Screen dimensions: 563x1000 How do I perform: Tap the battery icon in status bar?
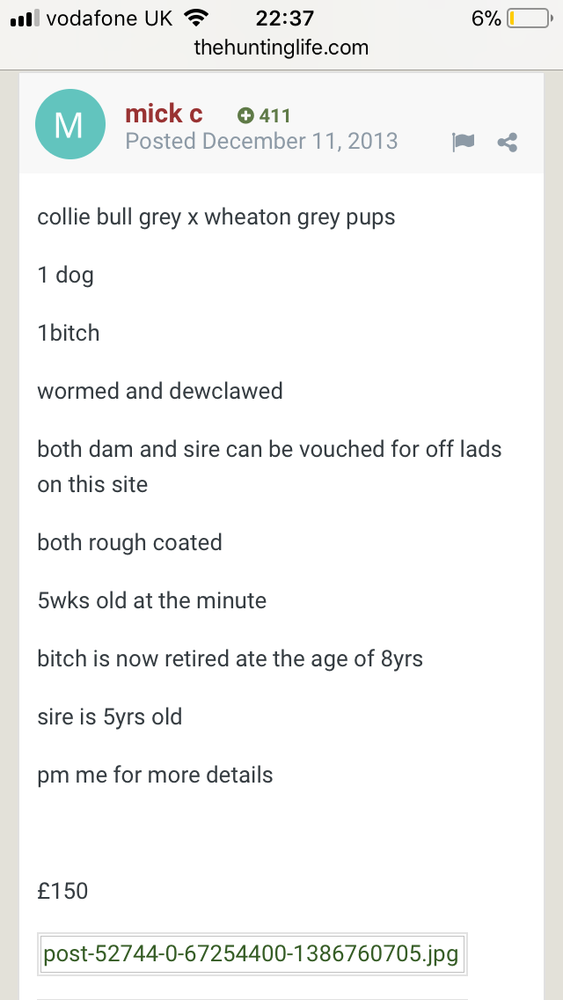[530, 18]
